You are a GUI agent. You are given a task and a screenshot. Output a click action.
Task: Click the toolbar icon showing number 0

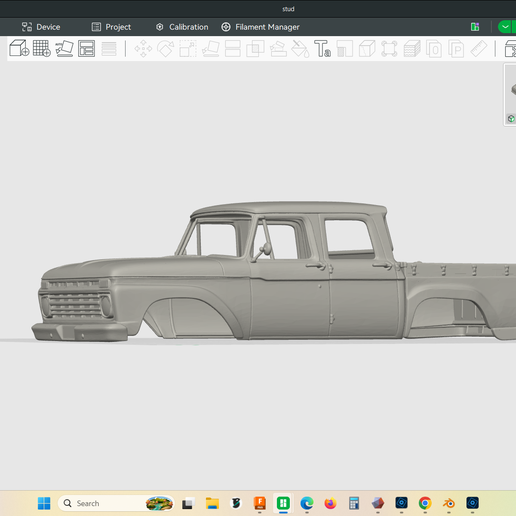(x=434, y=49)
